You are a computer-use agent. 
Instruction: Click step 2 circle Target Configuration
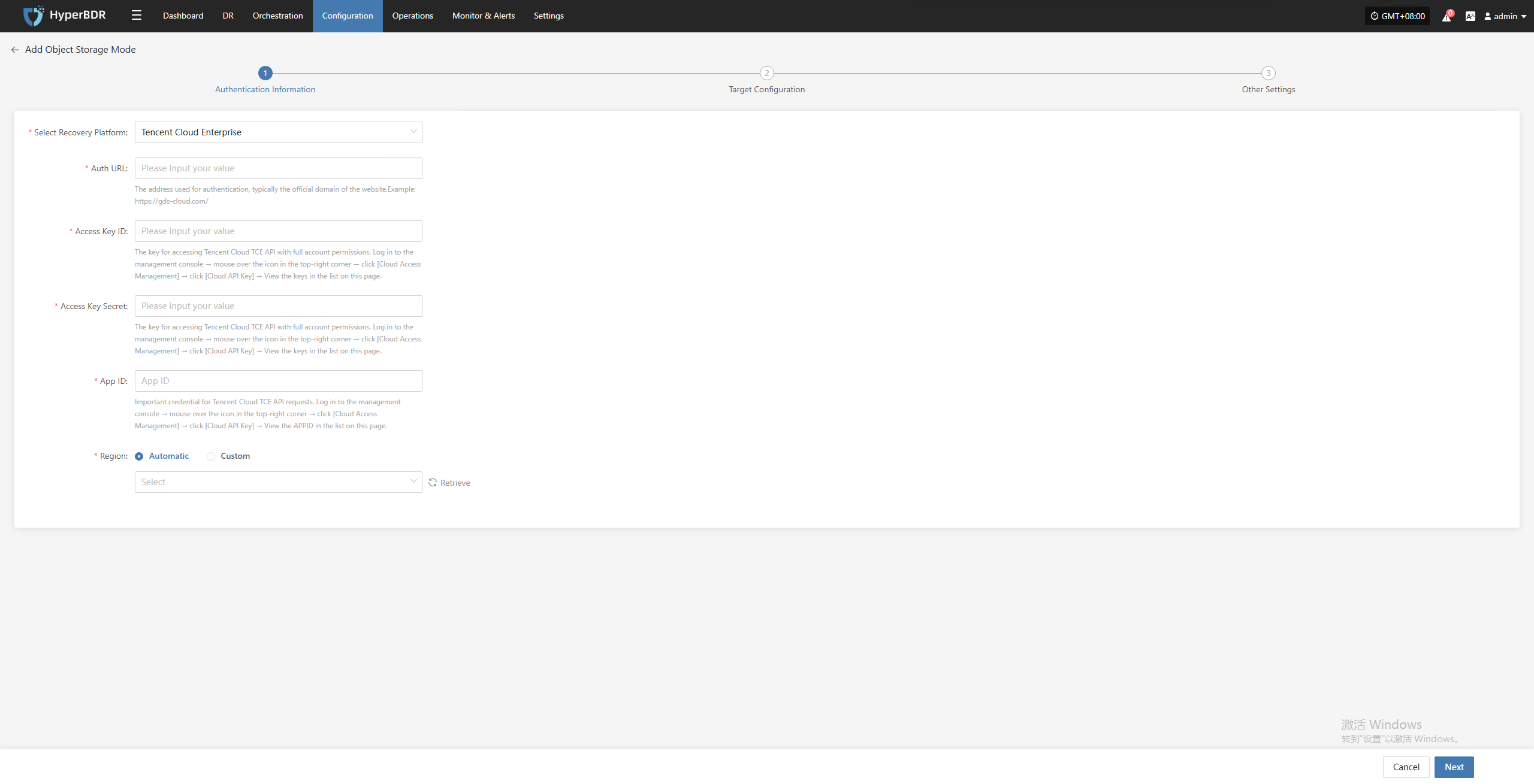click(x=766, y=73)
